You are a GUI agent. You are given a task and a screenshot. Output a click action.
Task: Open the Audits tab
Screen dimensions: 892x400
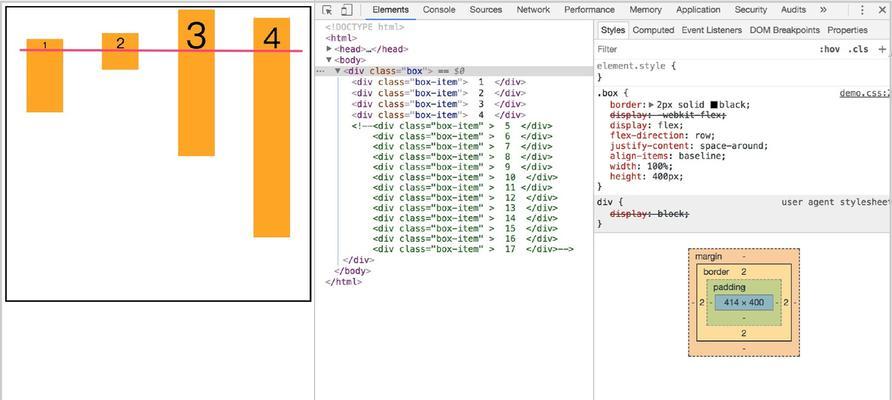point(793,10)
